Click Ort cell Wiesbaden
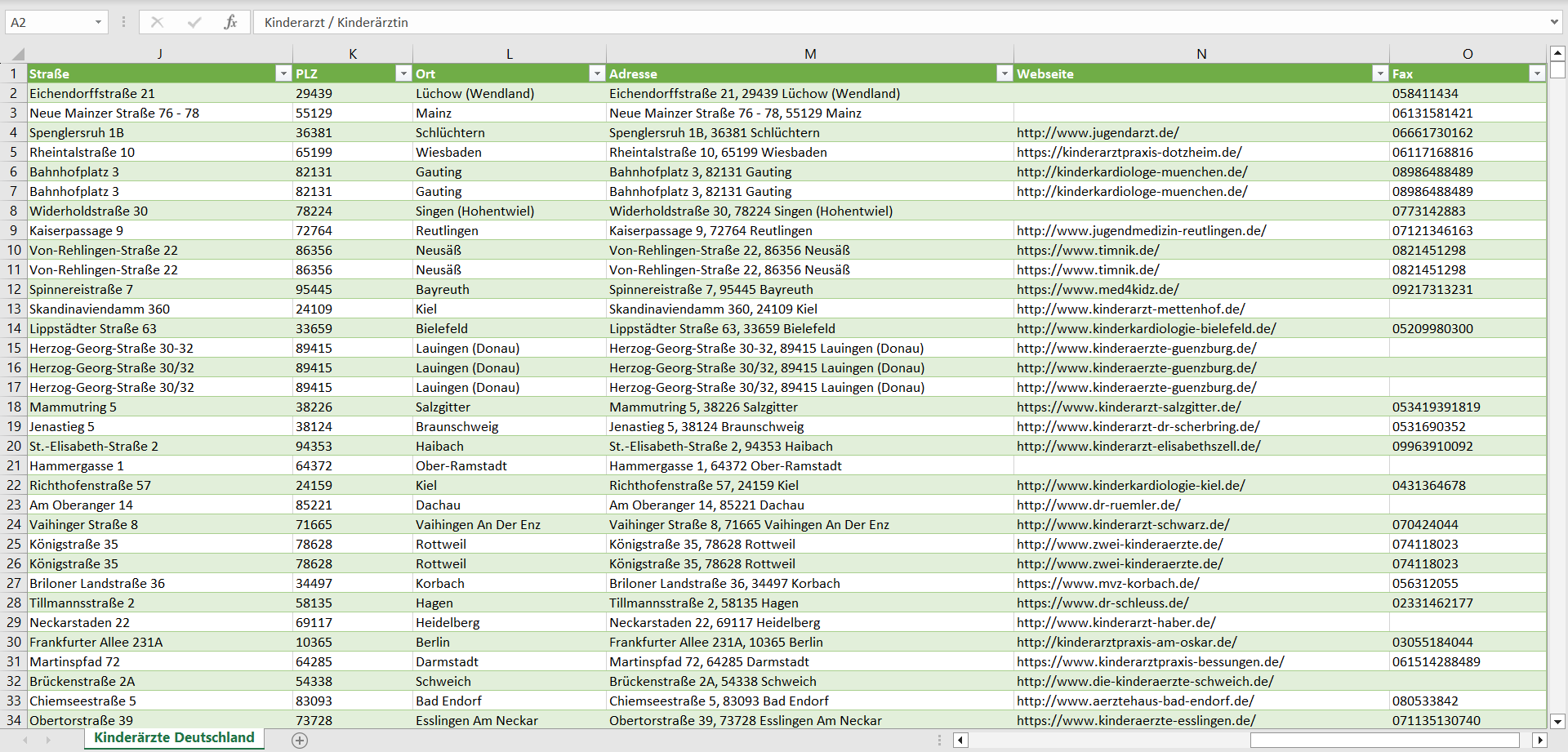The image size is (1568, 752). click(510, 152)
